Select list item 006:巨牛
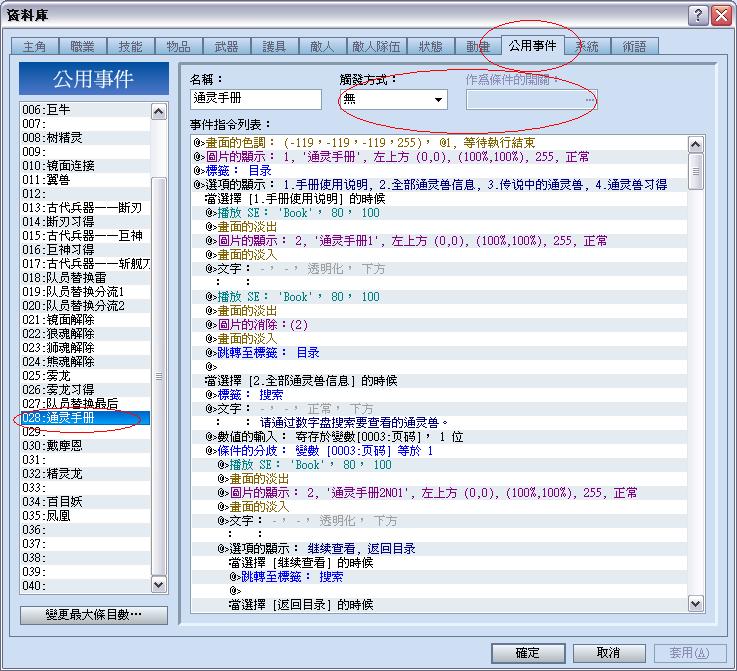Image resolution: width=737 pixels, height=671 pixels. coord(85,109)
